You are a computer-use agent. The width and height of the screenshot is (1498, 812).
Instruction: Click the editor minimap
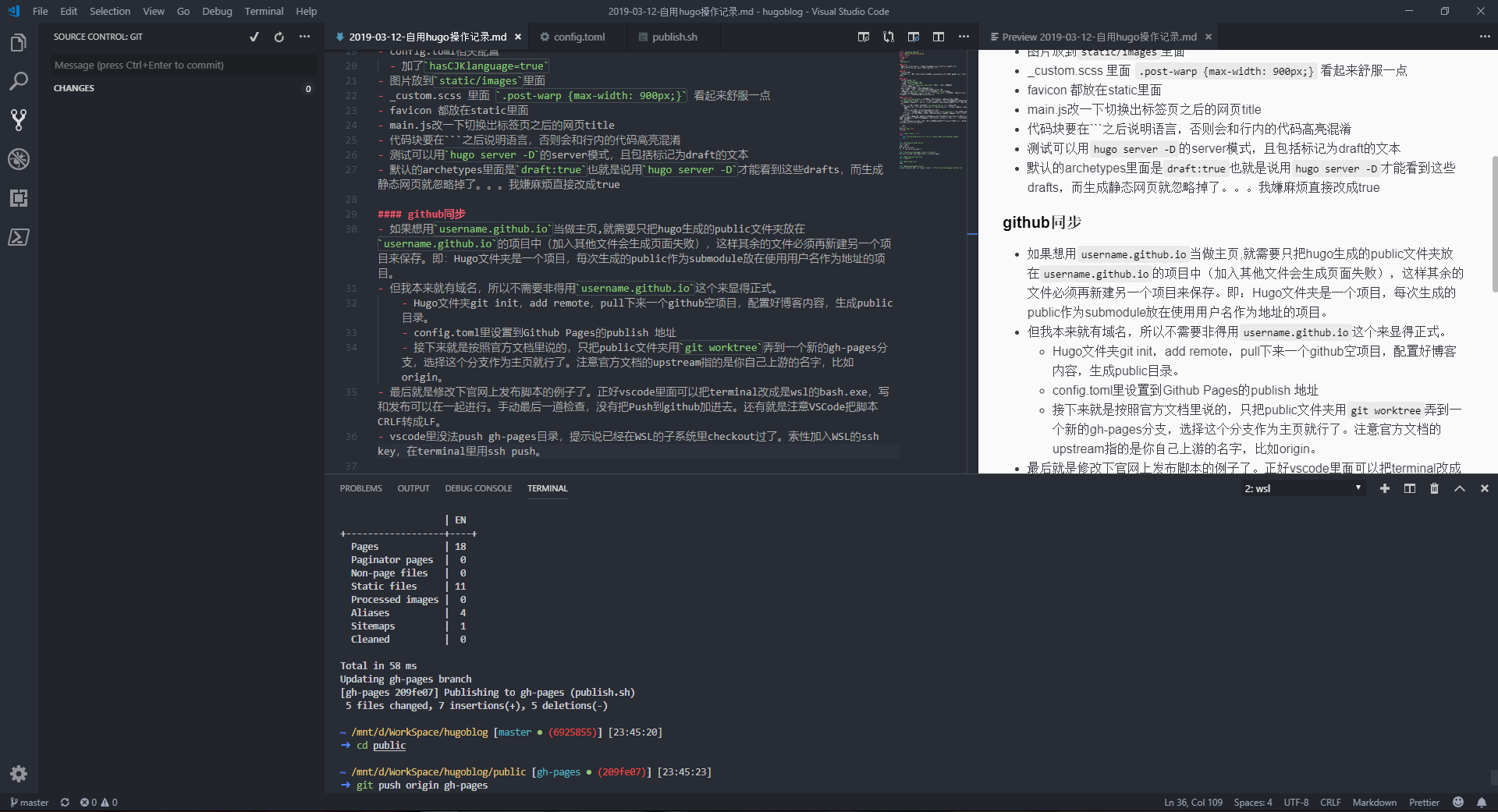coord(932,109)
